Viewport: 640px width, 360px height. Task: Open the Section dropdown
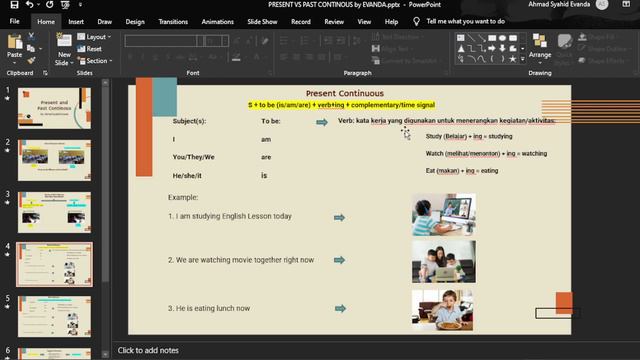click(x=95, y=61)
